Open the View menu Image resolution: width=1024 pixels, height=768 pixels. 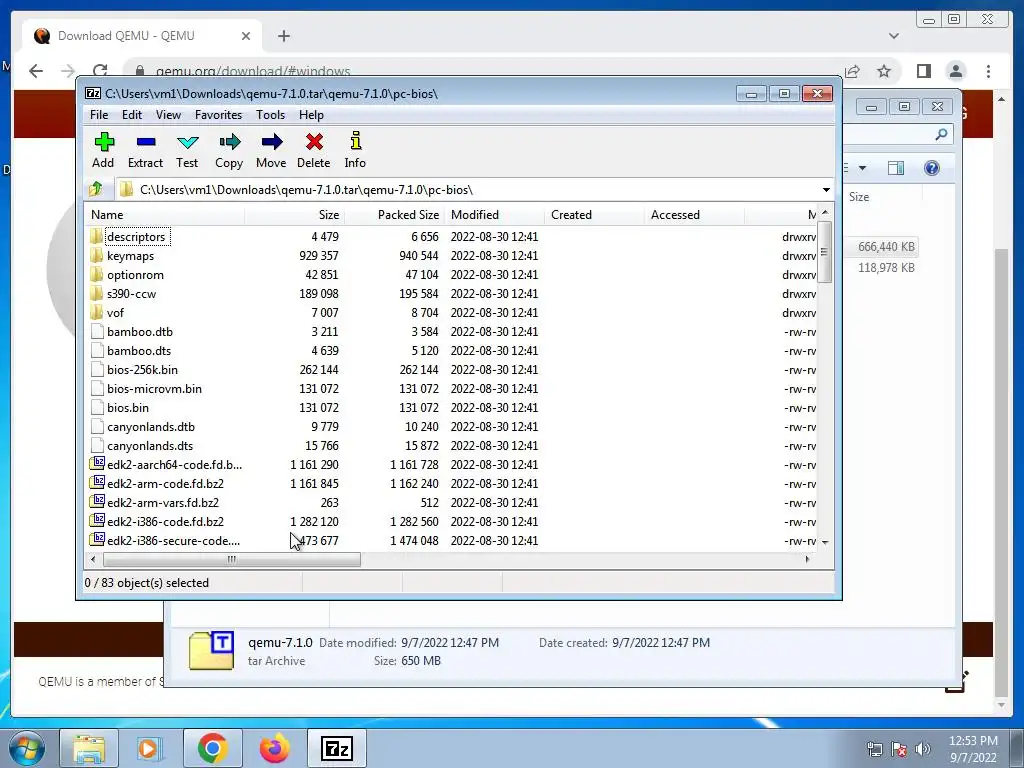[x=168, y=114]
